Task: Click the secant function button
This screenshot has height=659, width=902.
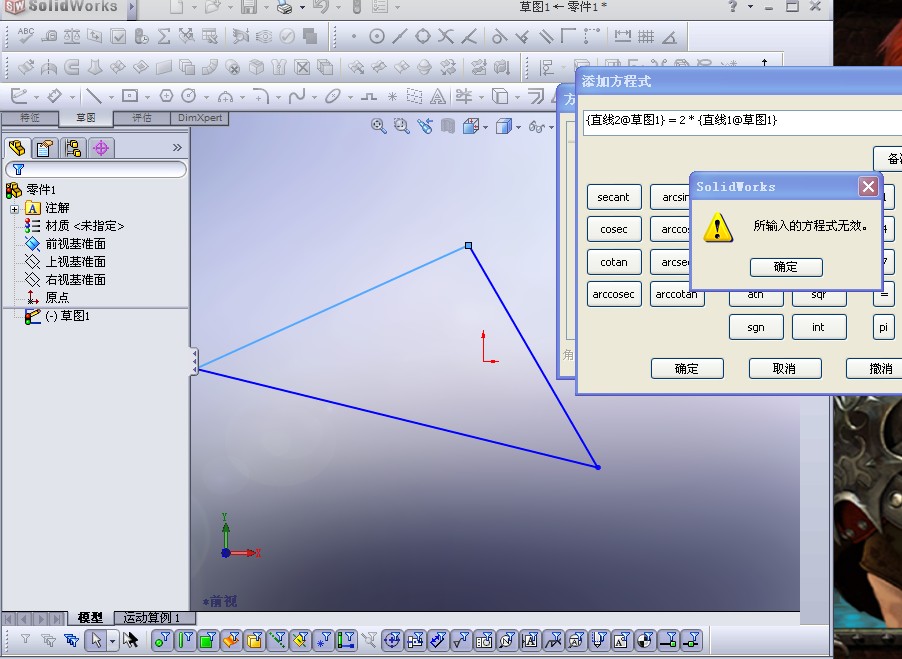Action: point(613,197)
